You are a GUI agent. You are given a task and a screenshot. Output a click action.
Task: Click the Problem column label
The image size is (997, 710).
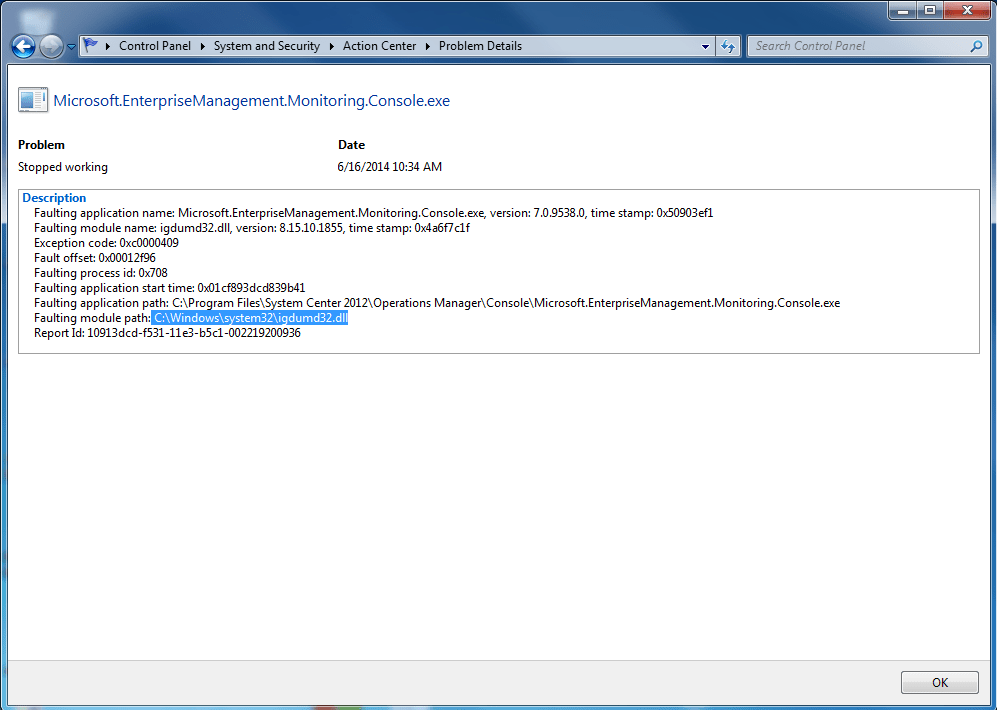pyautogui.click(x=41, y=145)
